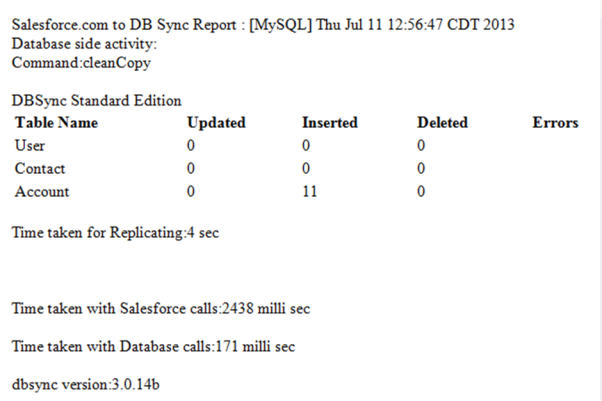Click the 'Updated' column header
Screen dimensions: 602x401
[x=216, y=123]
